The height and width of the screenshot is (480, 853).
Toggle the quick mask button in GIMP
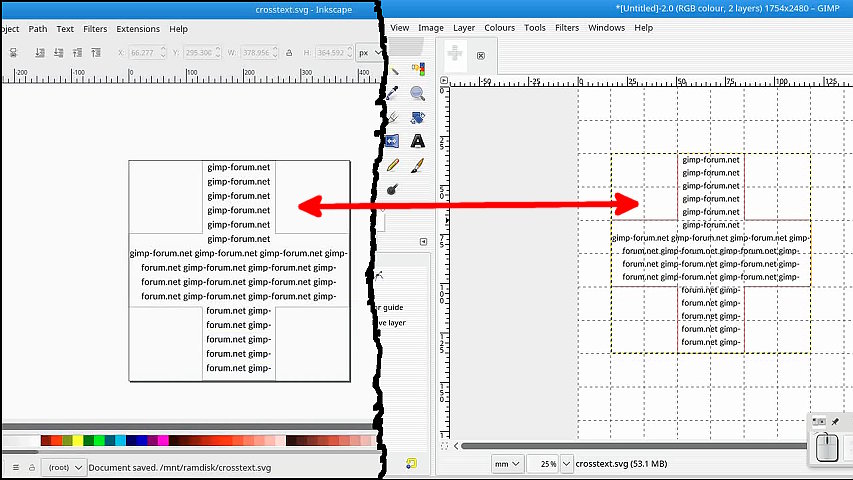point(444,446)
